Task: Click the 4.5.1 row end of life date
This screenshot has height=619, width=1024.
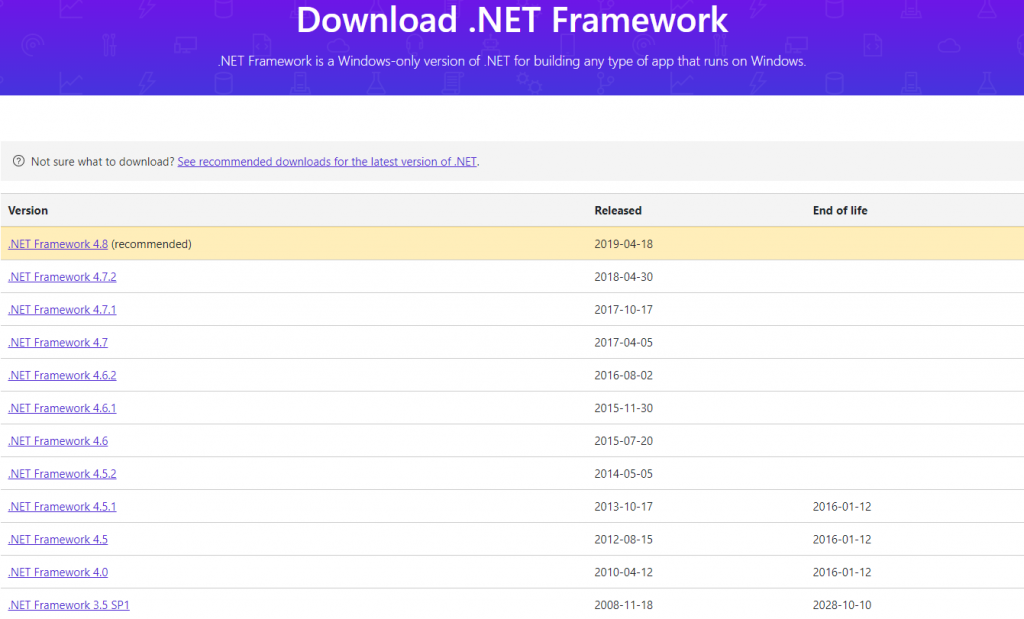Action: 842,507
